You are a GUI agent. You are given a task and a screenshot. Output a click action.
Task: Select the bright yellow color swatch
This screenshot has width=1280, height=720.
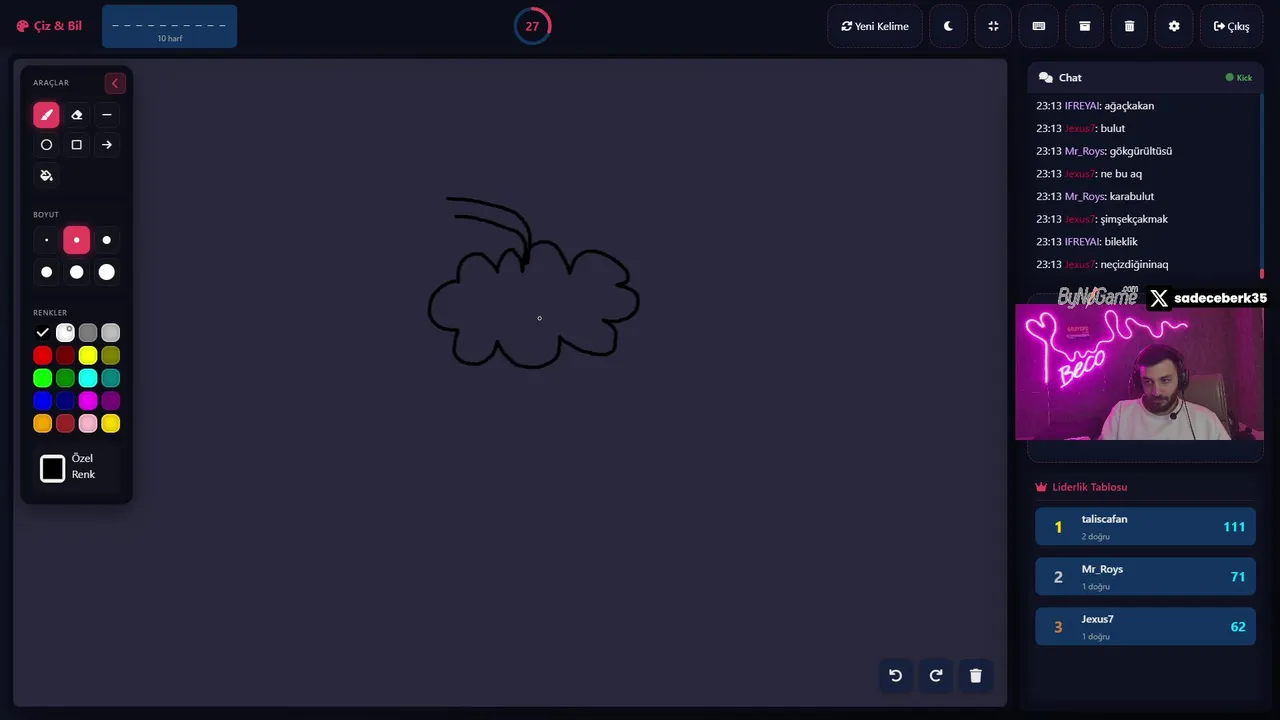click(88, 355)
